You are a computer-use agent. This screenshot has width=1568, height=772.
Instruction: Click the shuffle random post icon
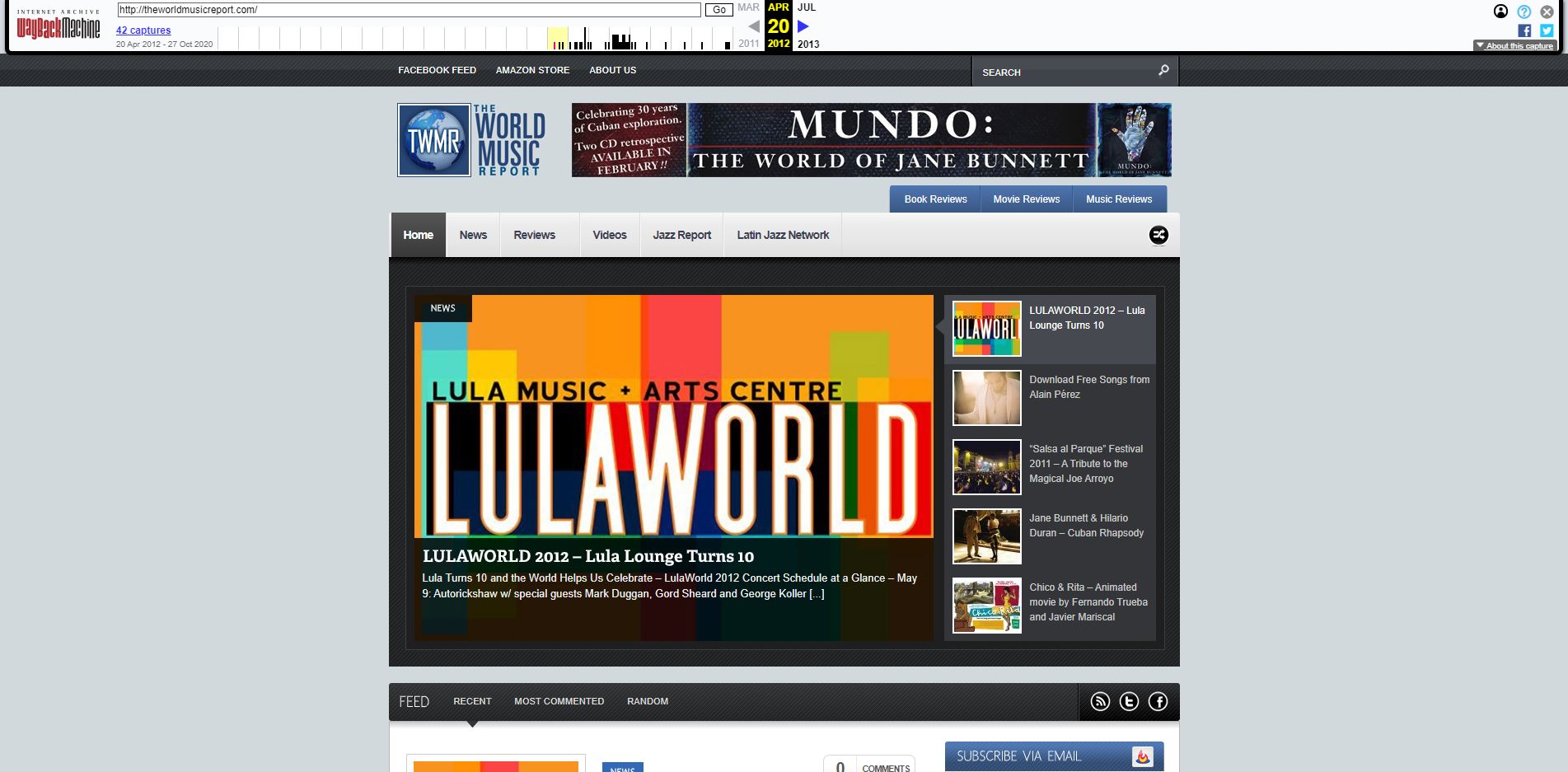coord(1158,235)
